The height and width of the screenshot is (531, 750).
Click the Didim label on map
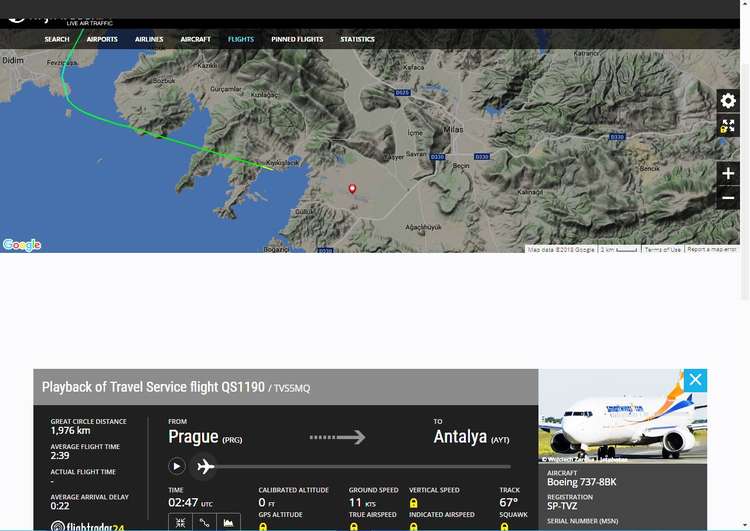13,60
